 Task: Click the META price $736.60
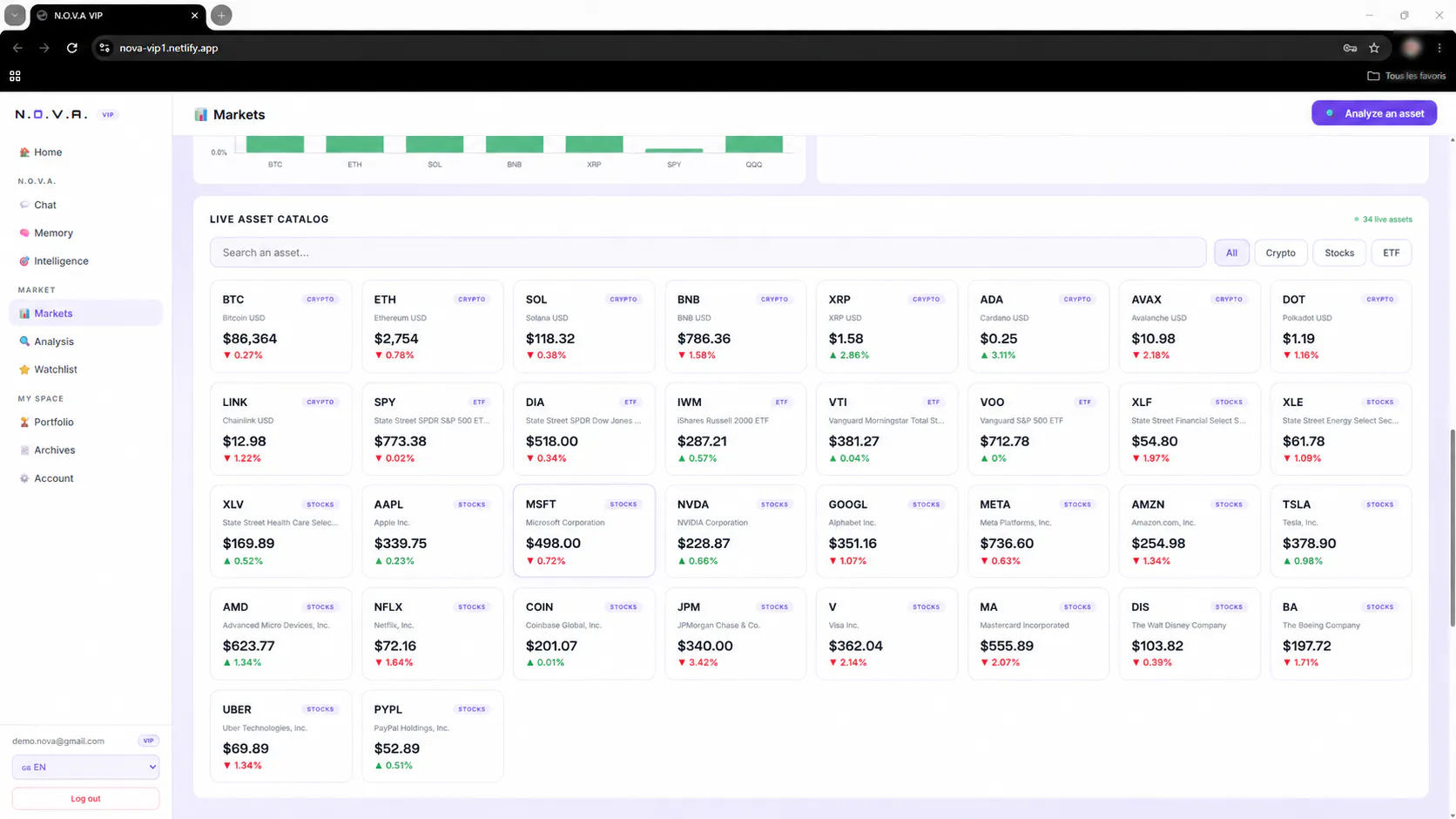[x=1007, y=544]
